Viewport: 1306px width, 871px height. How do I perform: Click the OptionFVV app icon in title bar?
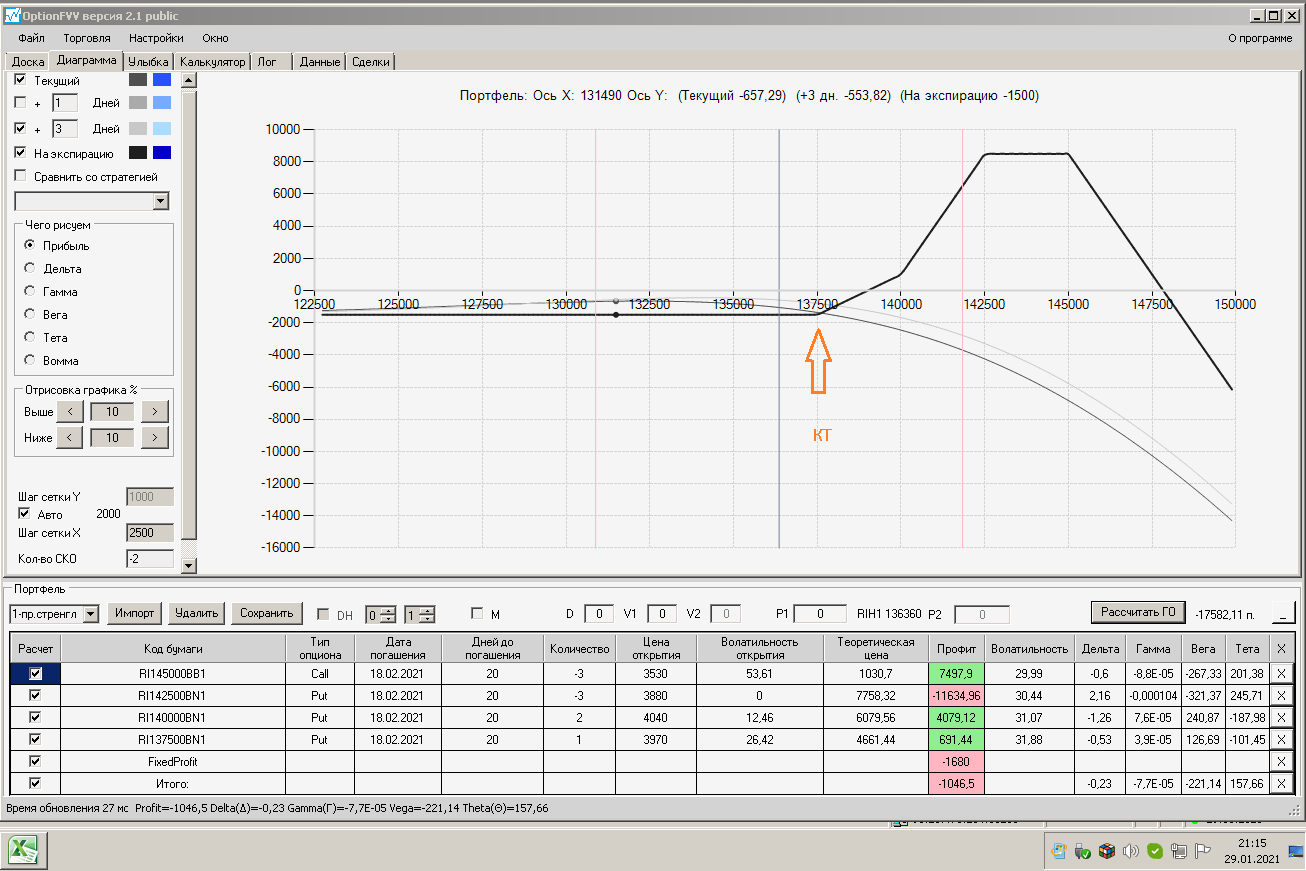tap(13, 16)
